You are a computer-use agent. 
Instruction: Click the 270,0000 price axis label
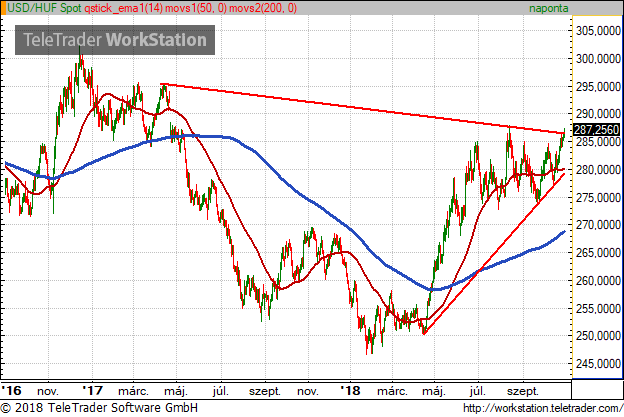pos(598,225)
